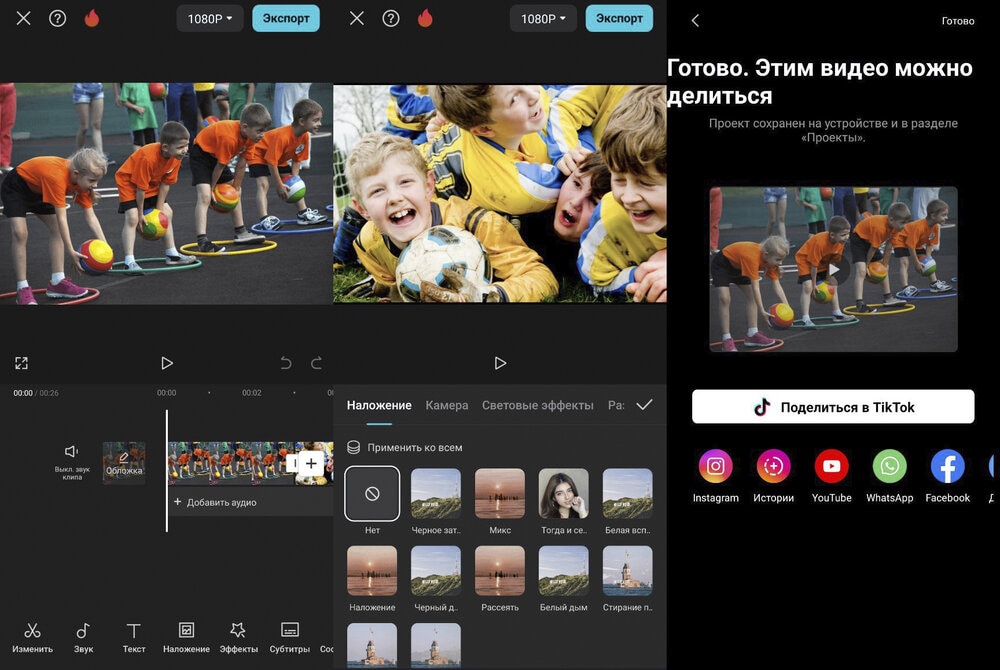Choose the Микс transition
Viewport: 1000px width, 670px height.
500,493
